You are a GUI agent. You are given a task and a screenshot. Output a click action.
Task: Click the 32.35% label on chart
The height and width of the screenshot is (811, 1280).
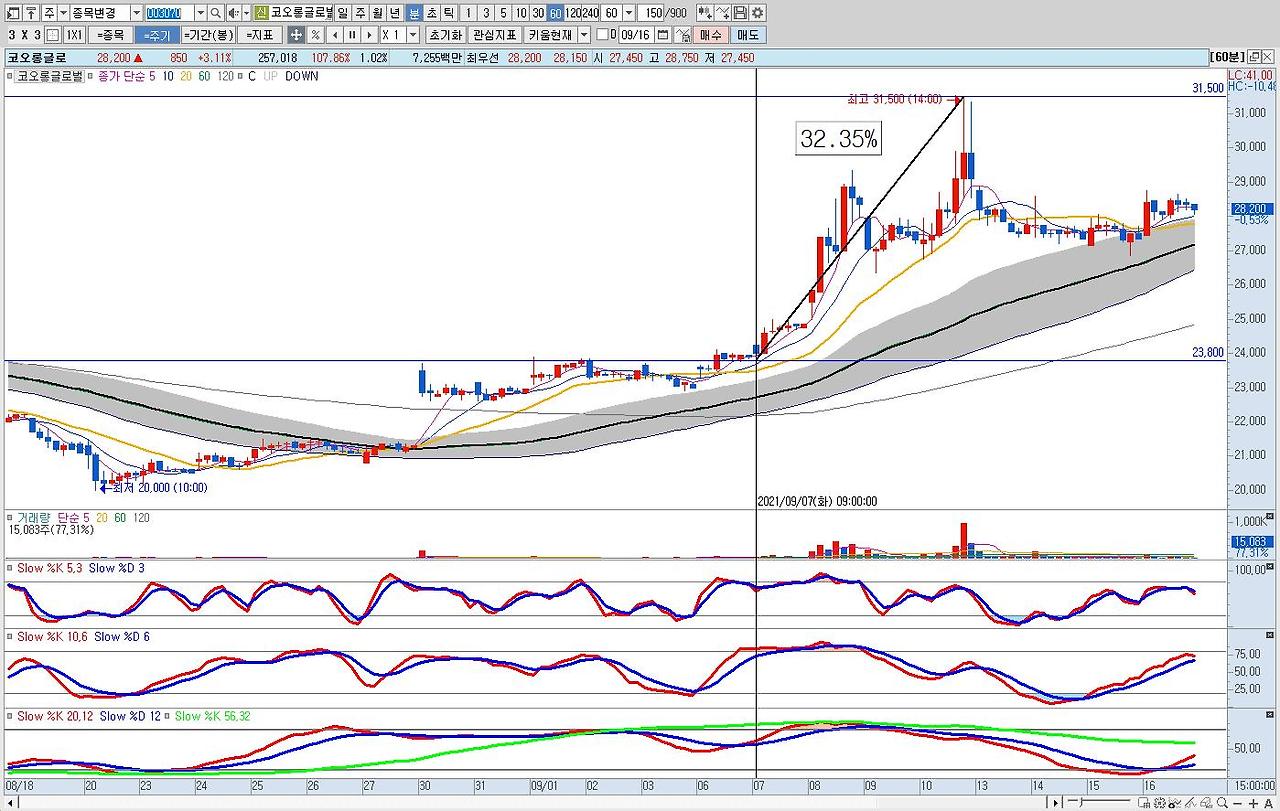point(839,139)
